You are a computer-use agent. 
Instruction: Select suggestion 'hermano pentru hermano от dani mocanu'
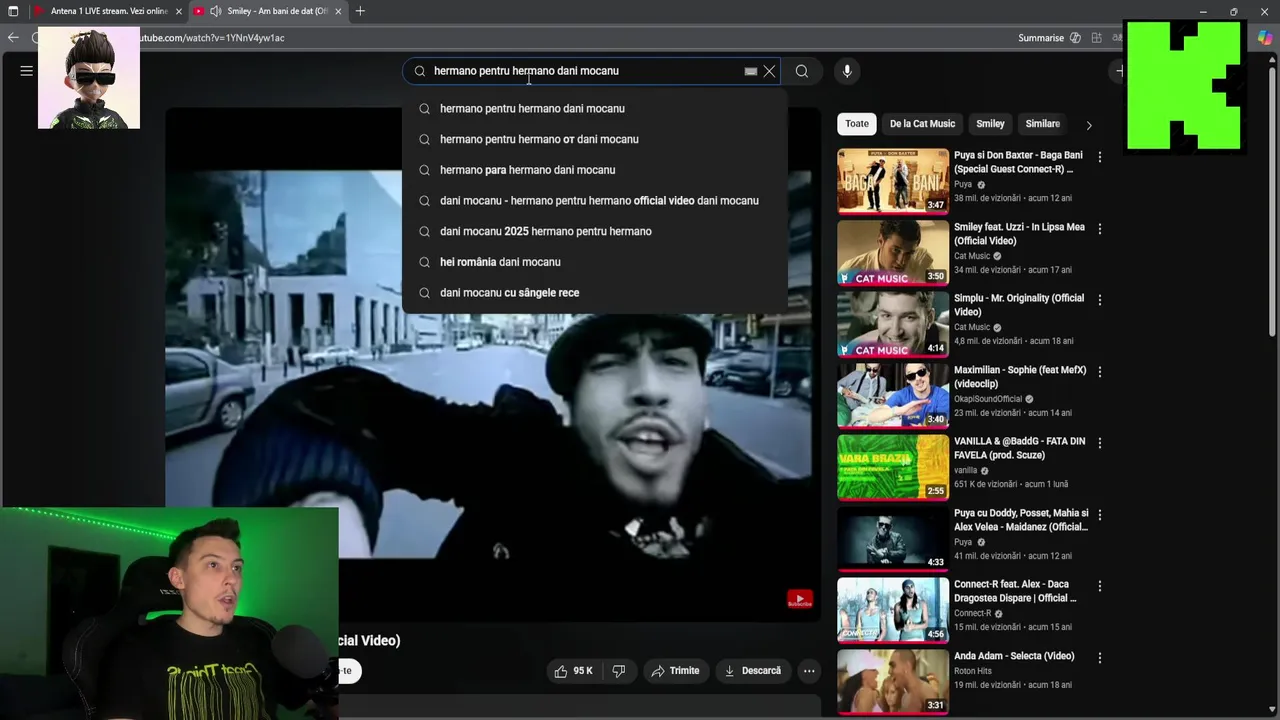pyautogui.click(x=594, y=139)
